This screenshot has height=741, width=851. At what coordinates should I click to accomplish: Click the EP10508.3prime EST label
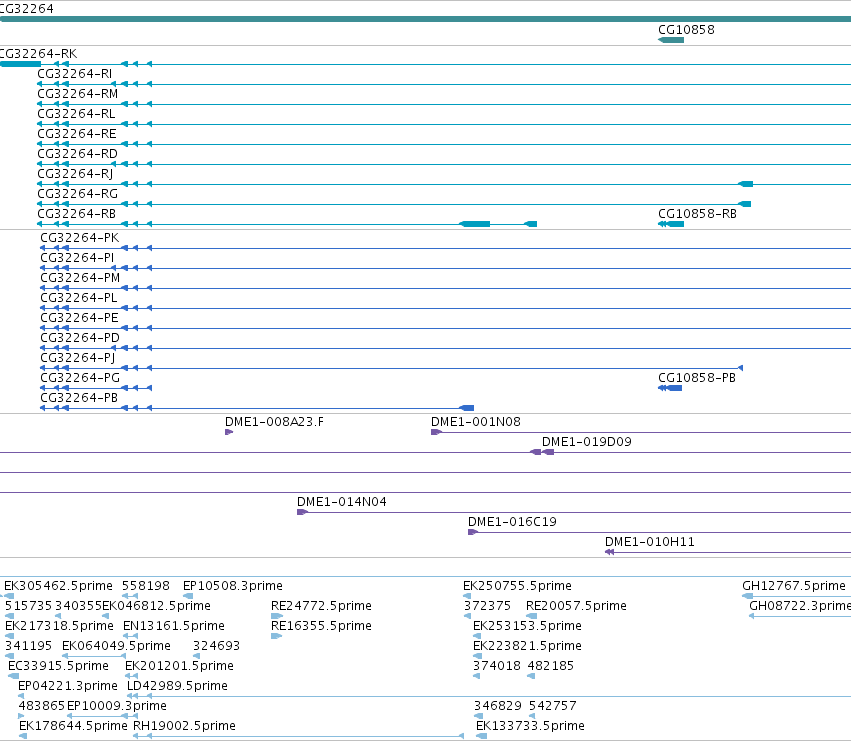[232, 586]
